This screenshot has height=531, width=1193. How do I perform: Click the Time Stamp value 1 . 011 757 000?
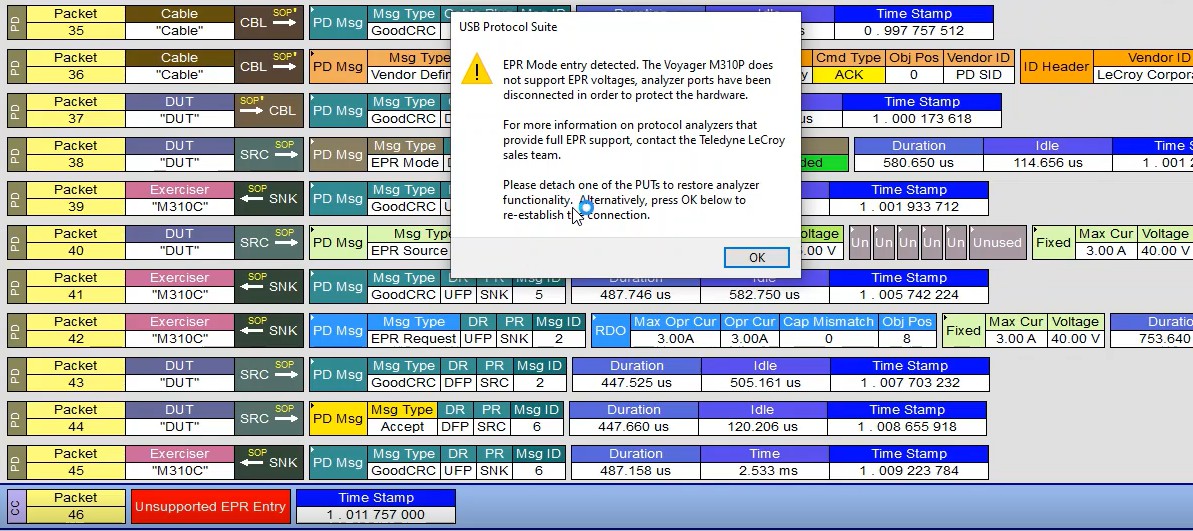point(376,515)
